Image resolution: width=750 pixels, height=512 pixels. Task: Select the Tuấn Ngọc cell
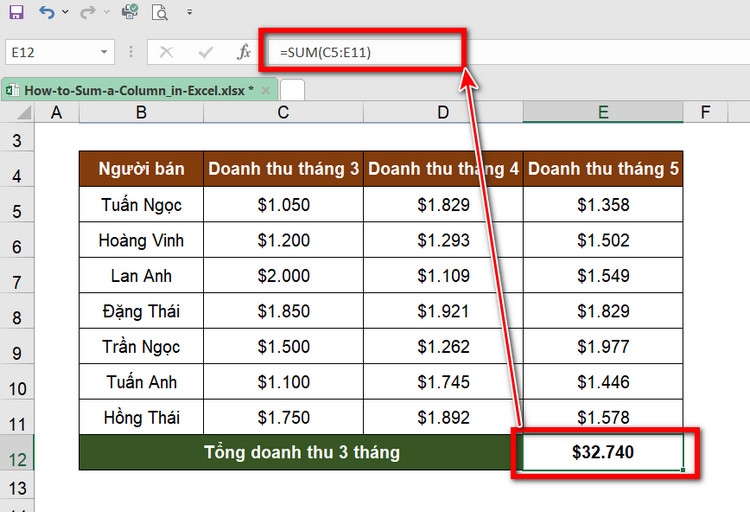click(141, 204)
